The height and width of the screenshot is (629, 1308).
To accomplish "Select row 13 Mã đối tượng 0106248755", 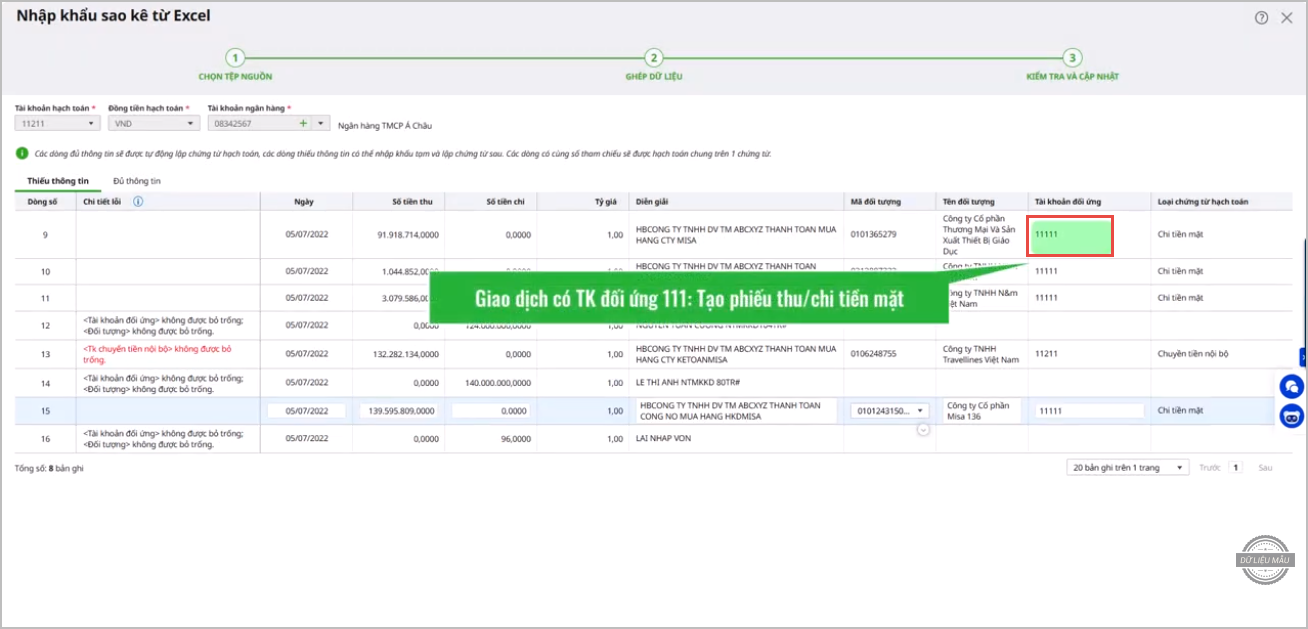I will pos(874,353).
